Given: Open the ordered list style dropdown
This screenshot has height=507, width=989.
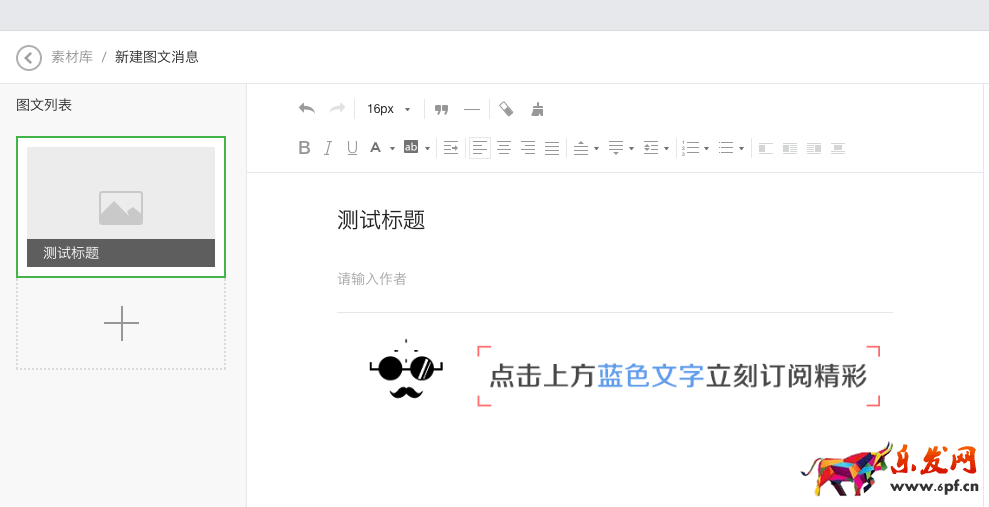Looking at the screenshot, I should 706,149.
